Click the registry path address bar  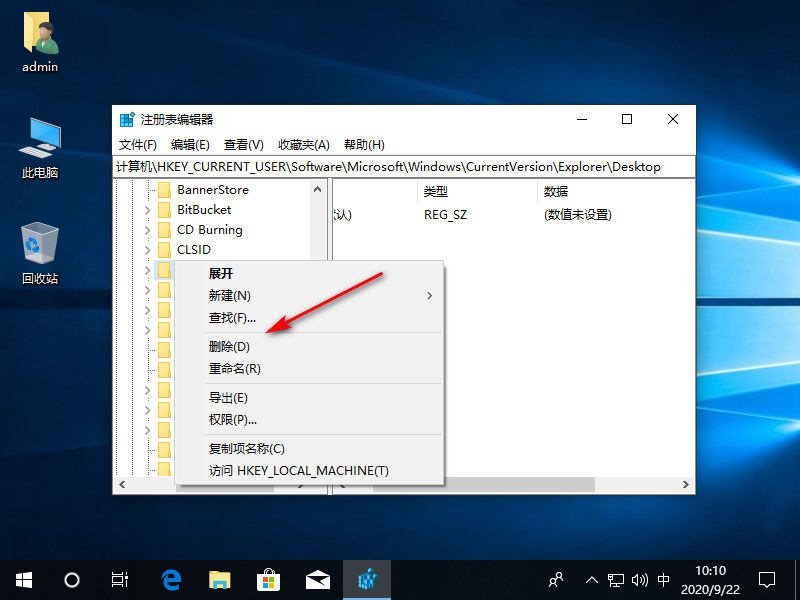click(x=400, y=166)
